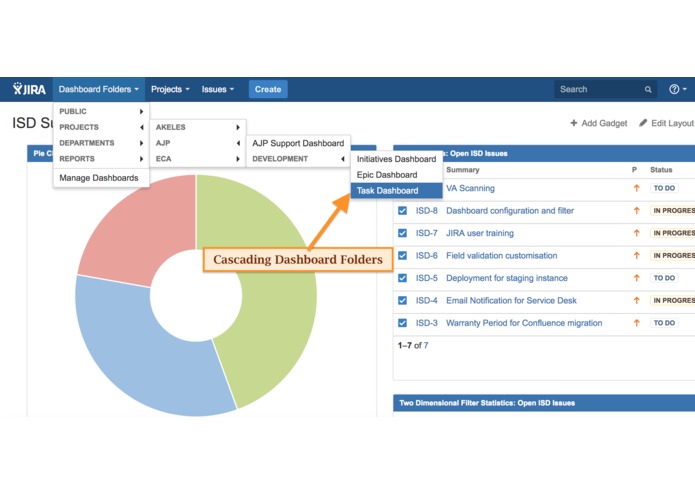The width and height of the screenshot is (695, 494).
Task: Open Field validation customisation link
Action: [x=501, y=256]
